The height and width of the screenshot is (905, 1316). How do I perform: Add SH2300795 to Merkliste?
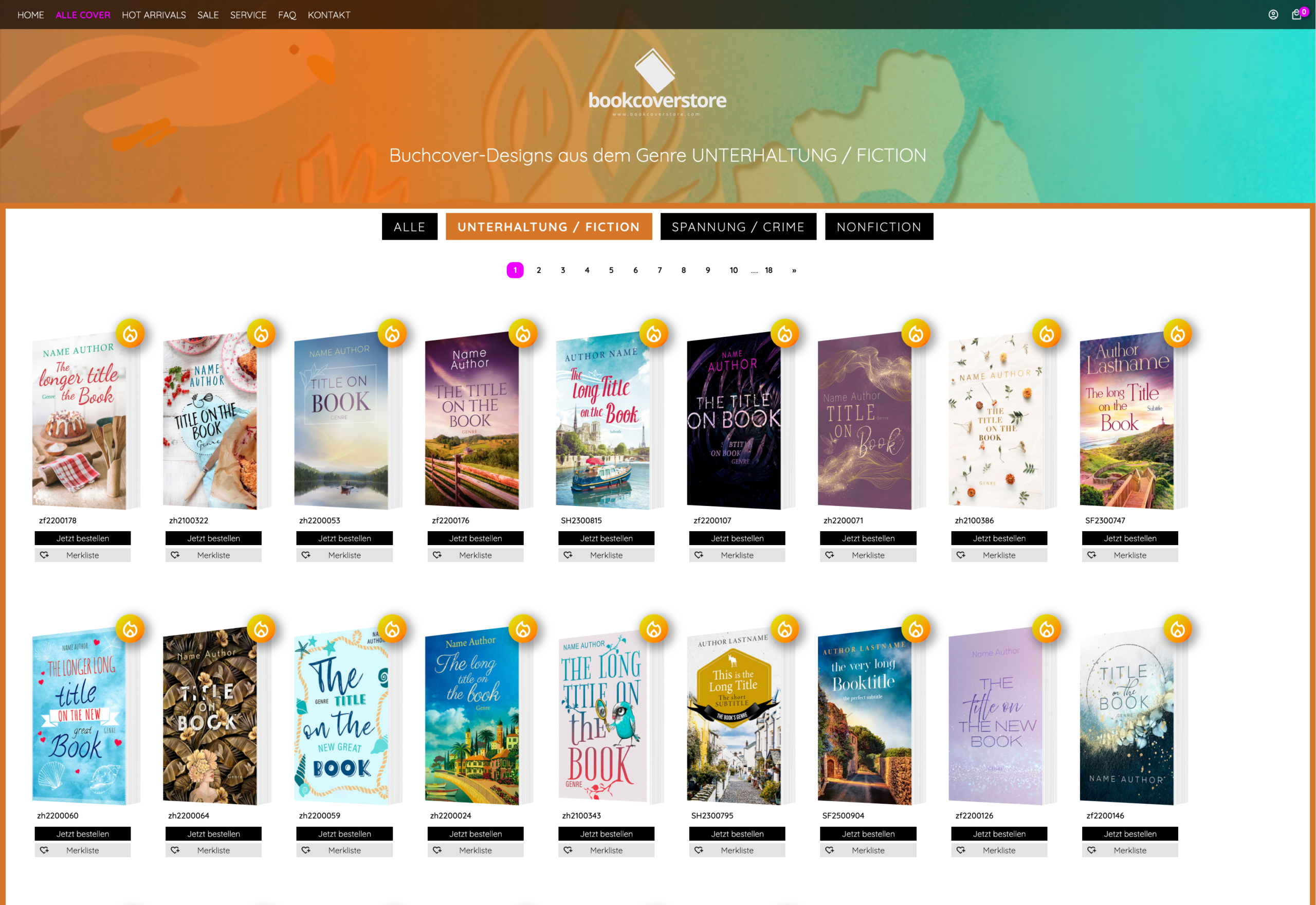click(736, 850)
